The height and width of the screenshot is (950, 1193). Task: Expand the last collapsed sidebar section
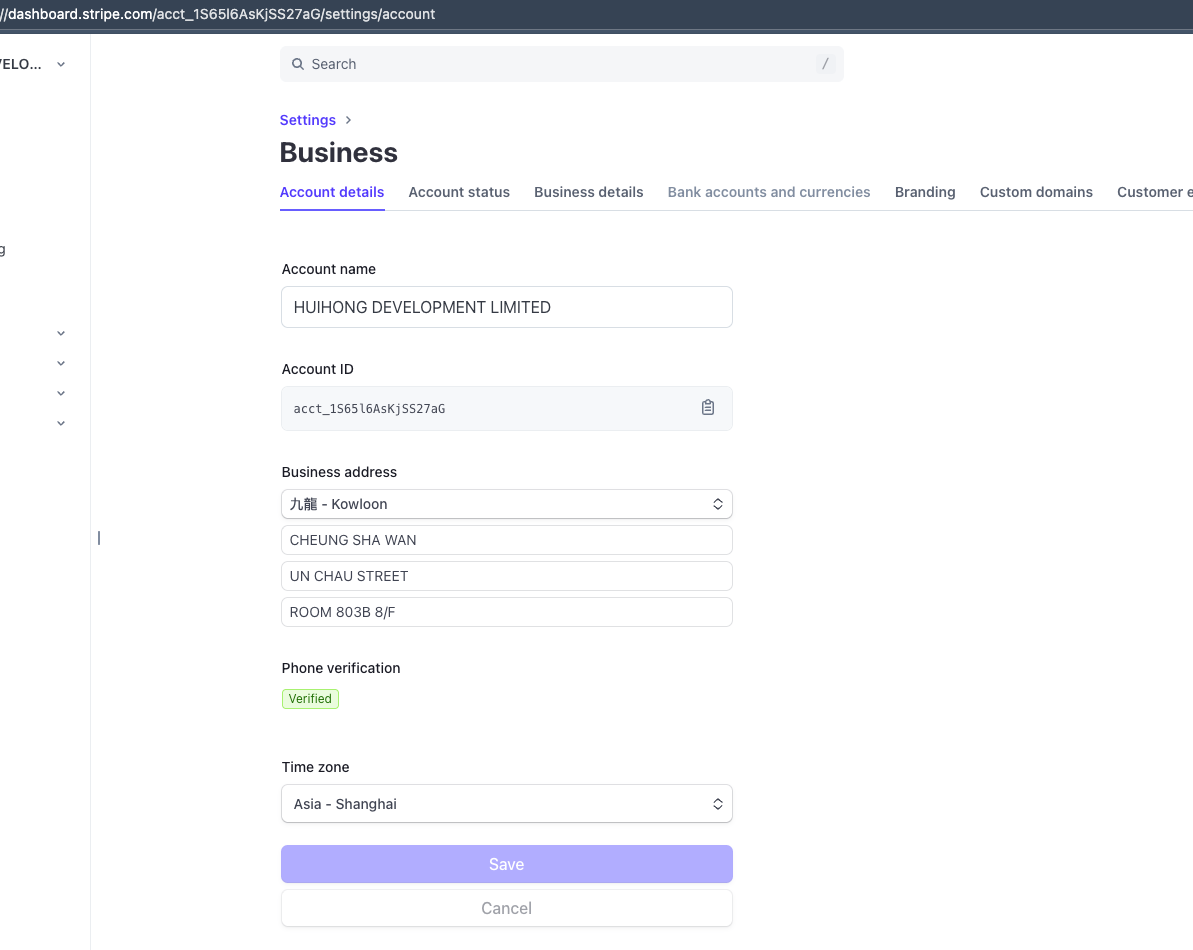(61, 423)
